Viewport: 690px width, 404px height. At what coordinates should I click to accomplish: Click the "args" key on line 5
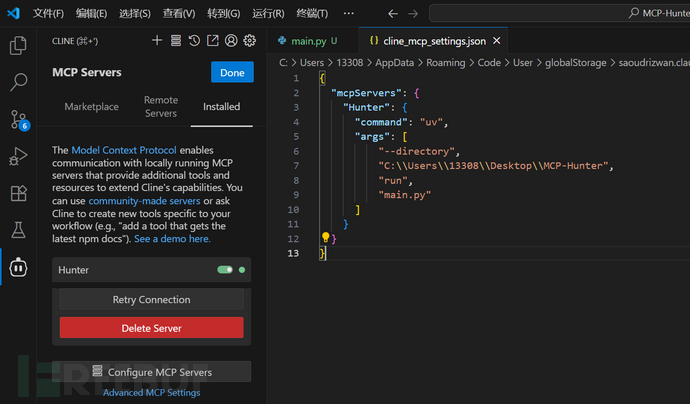tap(372, 137)
